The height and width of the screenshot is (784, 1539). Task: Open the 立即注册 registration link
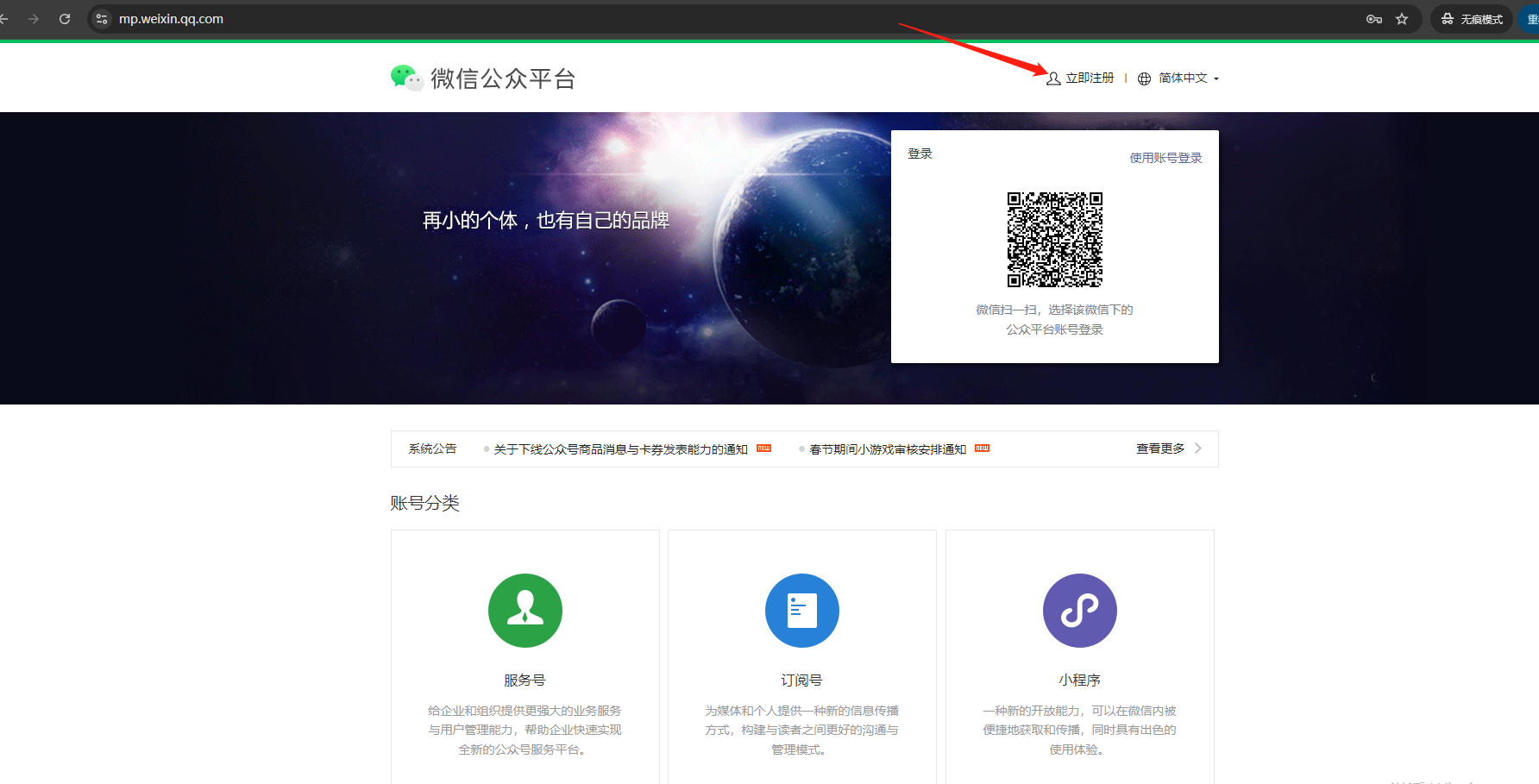coord(1090,78)
